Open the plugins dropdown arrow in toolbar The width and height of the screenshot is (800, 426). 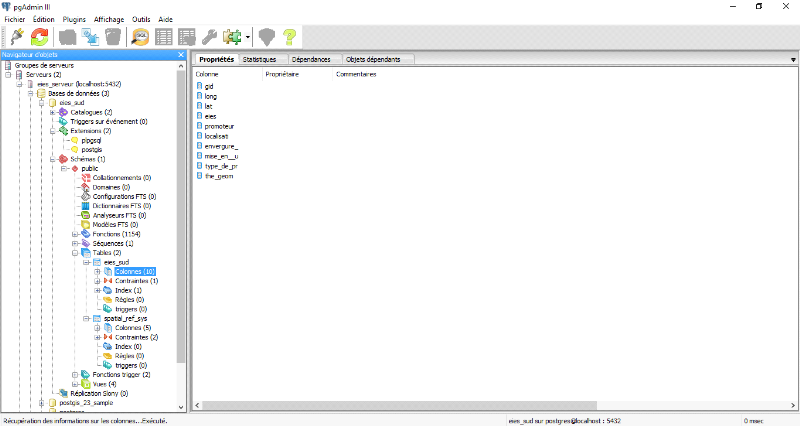[247, 37]
